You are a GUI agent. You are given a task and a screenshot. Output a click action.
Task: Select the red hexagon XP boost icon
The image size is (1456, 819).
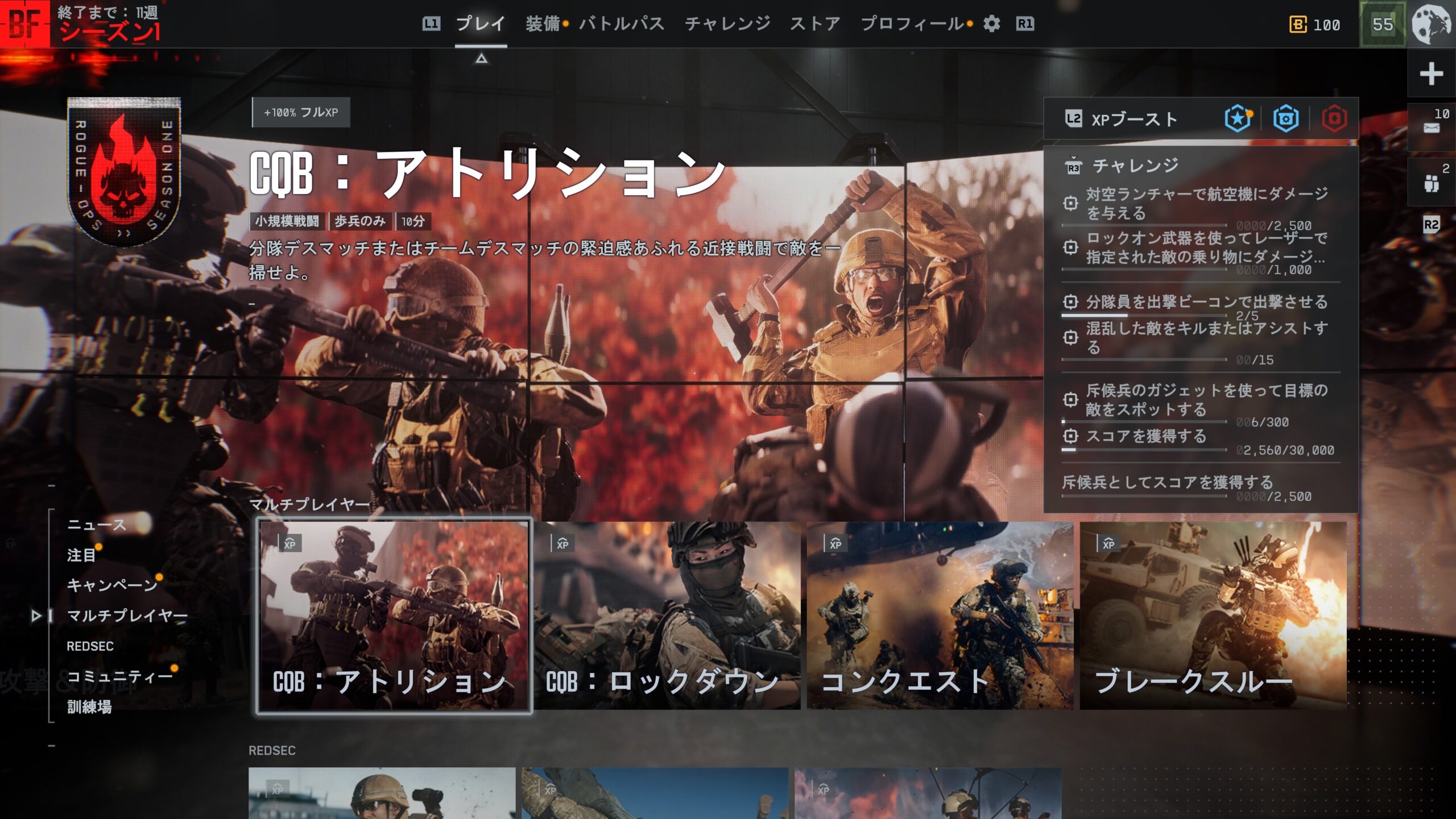[x=1334, y=119]
